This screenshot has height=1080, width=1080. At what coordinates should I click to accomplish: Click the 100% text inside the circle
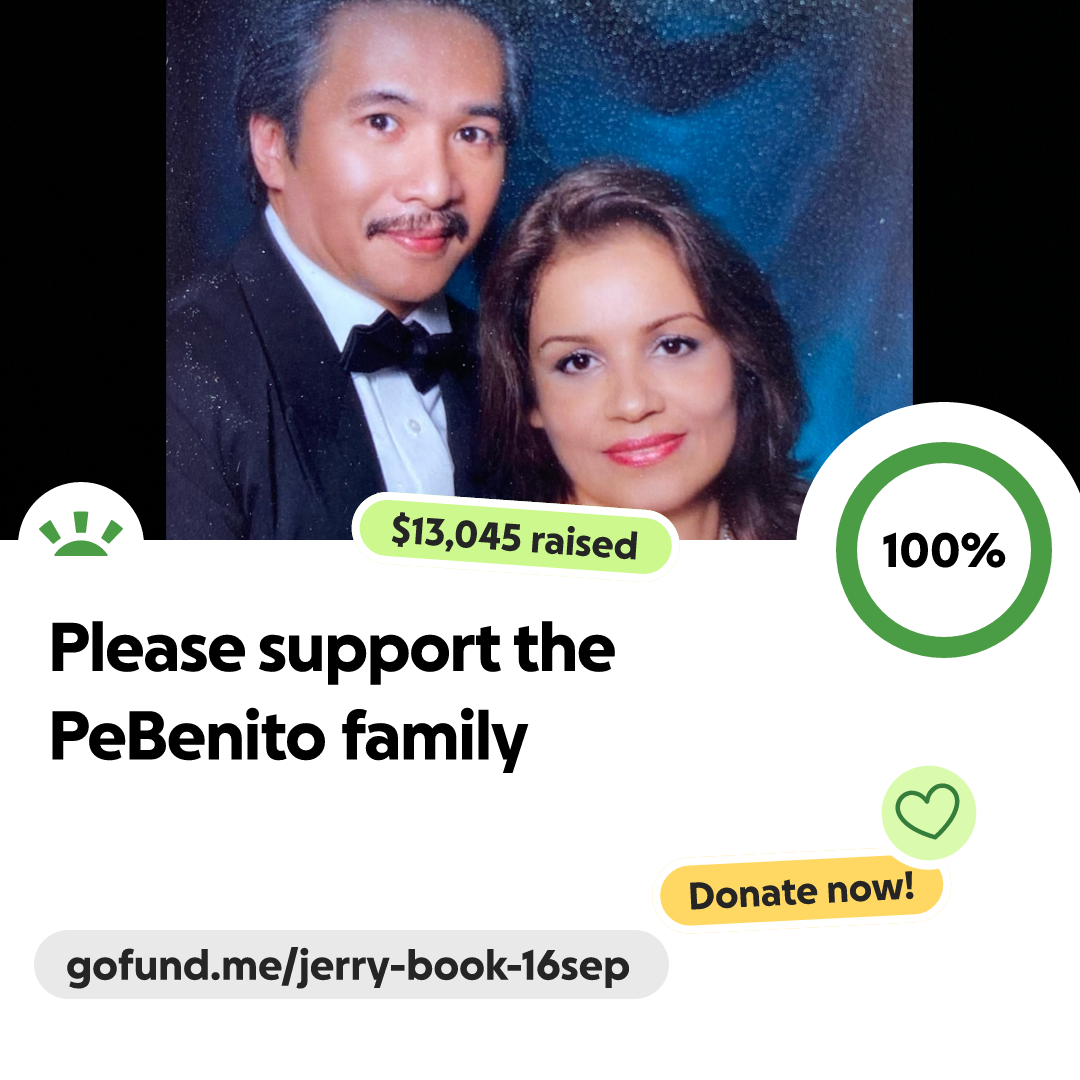click(944, 550)
